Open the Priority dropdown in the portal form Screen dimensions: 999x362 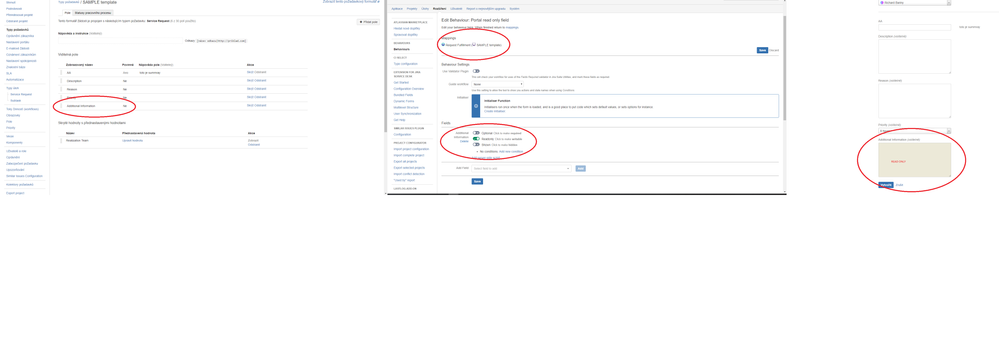914,131
